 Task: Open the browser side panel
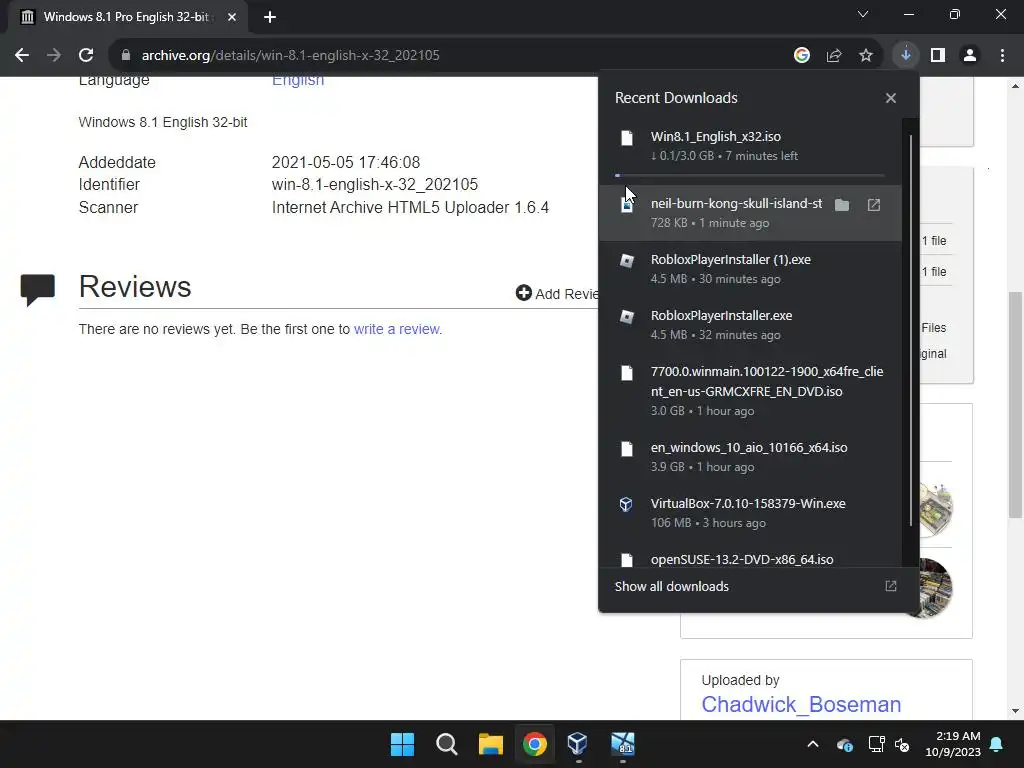coord(937,56)
